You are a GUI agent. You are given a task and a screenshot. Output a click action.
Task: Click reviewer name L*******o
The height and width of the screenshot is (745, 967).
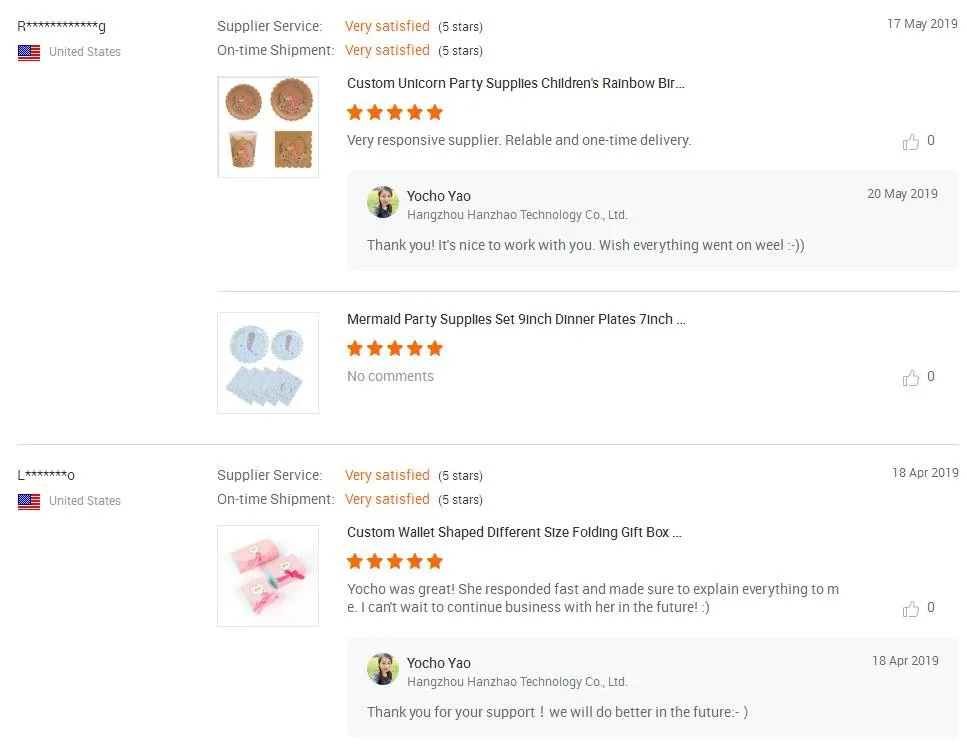(x=46, y=475)
